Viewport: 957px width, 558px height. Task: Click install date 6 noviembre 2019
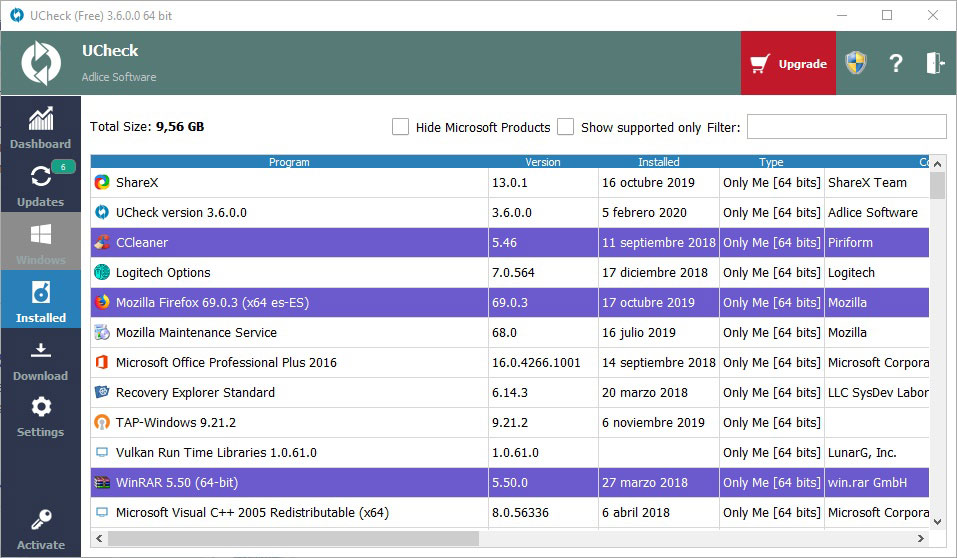(653, 422)
